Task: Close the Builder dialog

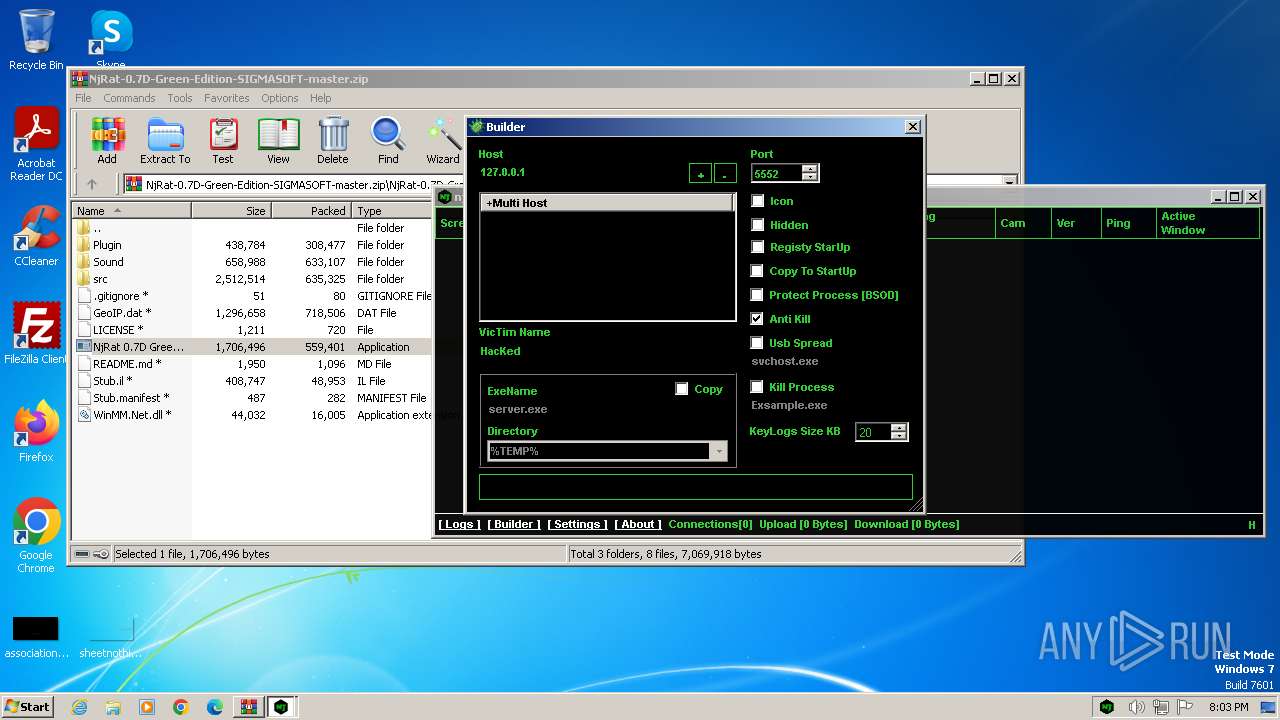Action: pos(912,127)
